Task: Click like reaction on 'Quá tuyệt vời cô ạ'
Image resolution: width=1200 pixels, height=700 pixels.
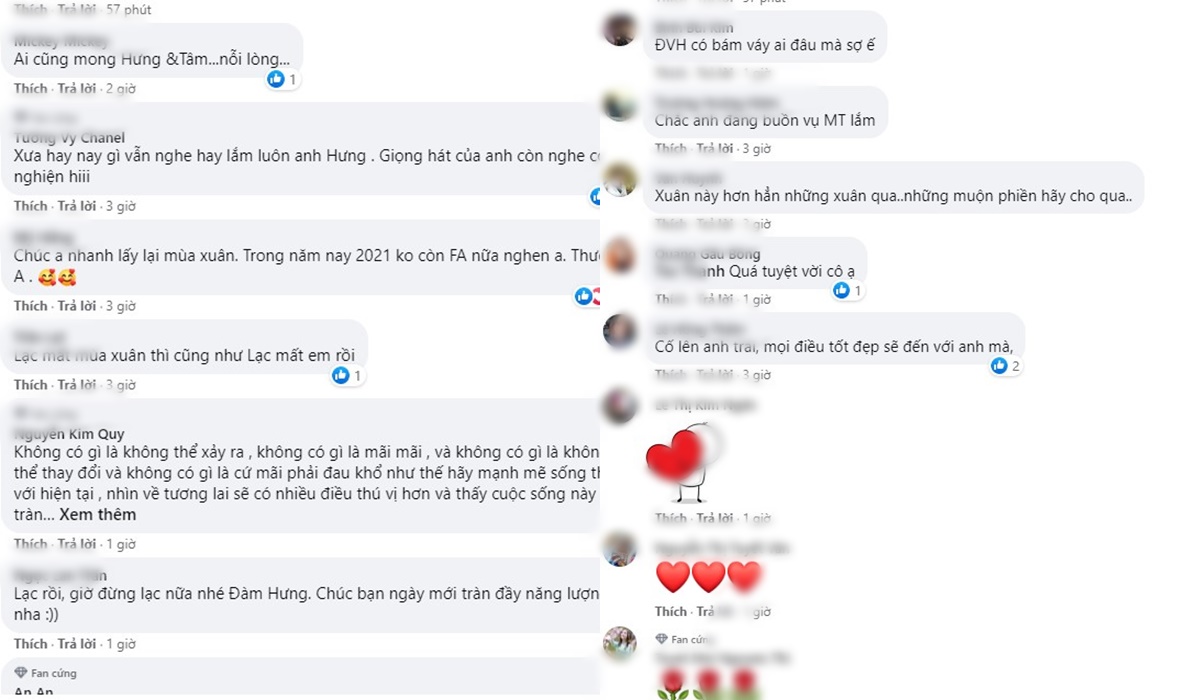Action: (x=841, y=290)
